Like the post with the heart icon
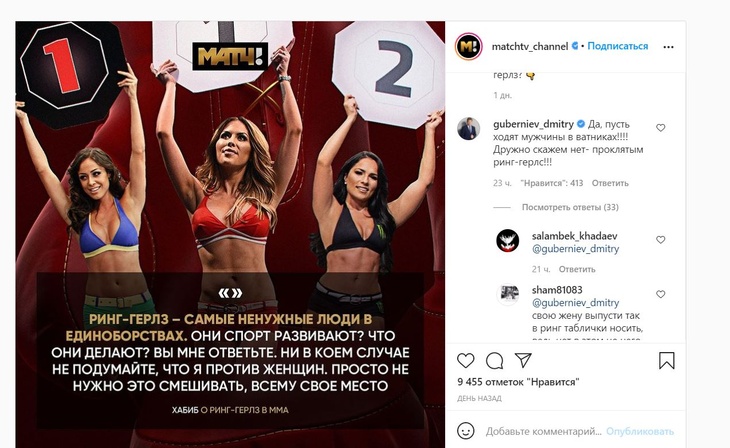730x448 pixels. (465, 361)
